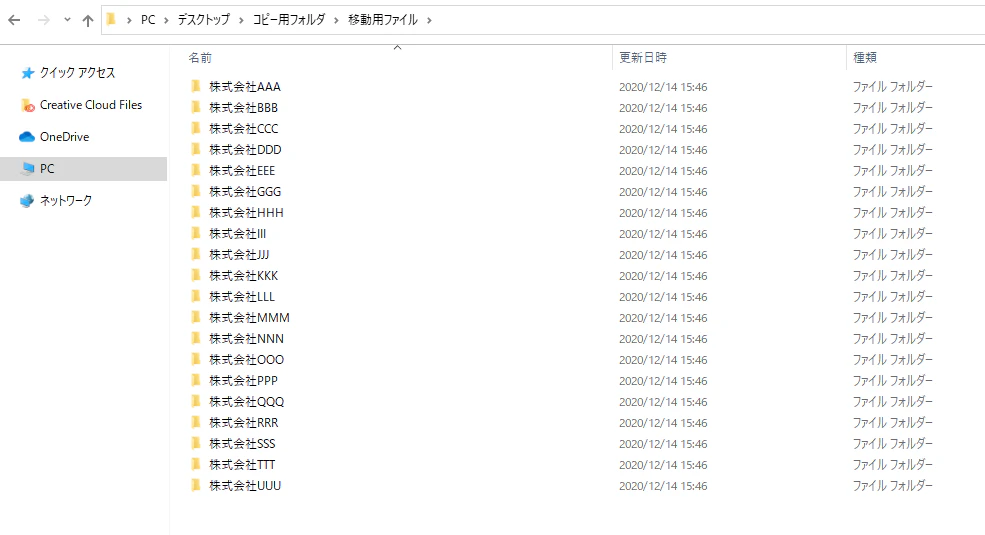The image size is (985, 535).
Task: Select folder icon of 株式会社JJJ
Action: (x=196, y=254)
